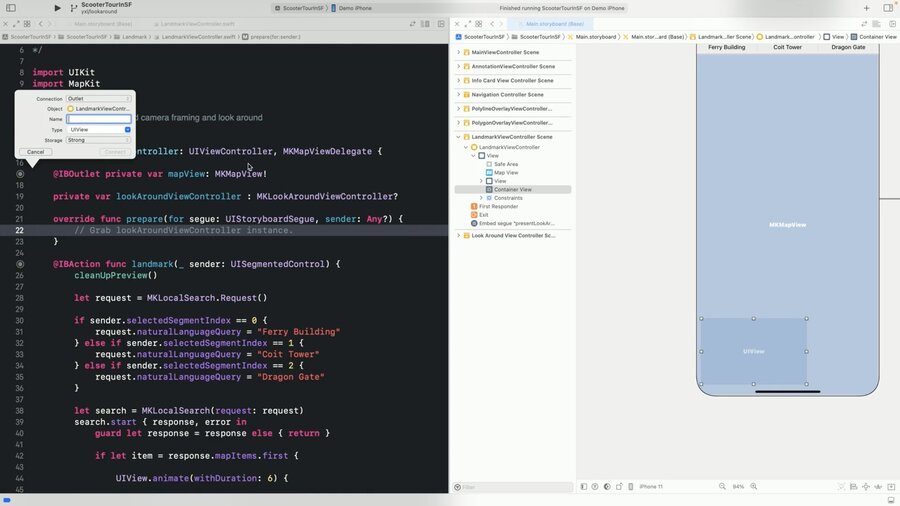
Task: Toggle the debug area button at bottom right
Action: click(891, 500)
